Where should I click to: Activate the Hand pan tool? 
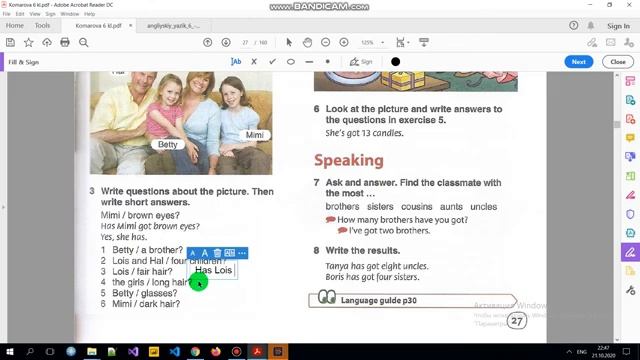click(307, 42)
